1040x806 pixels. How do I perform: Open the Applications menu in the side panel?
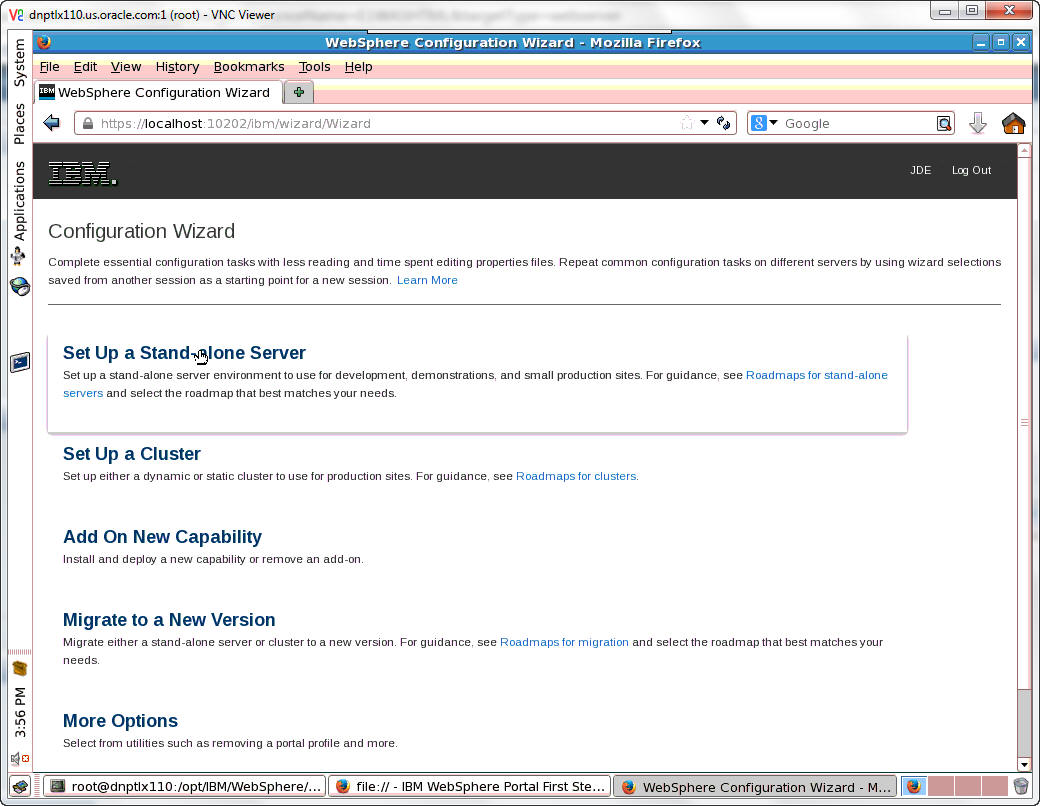point(19,200)
